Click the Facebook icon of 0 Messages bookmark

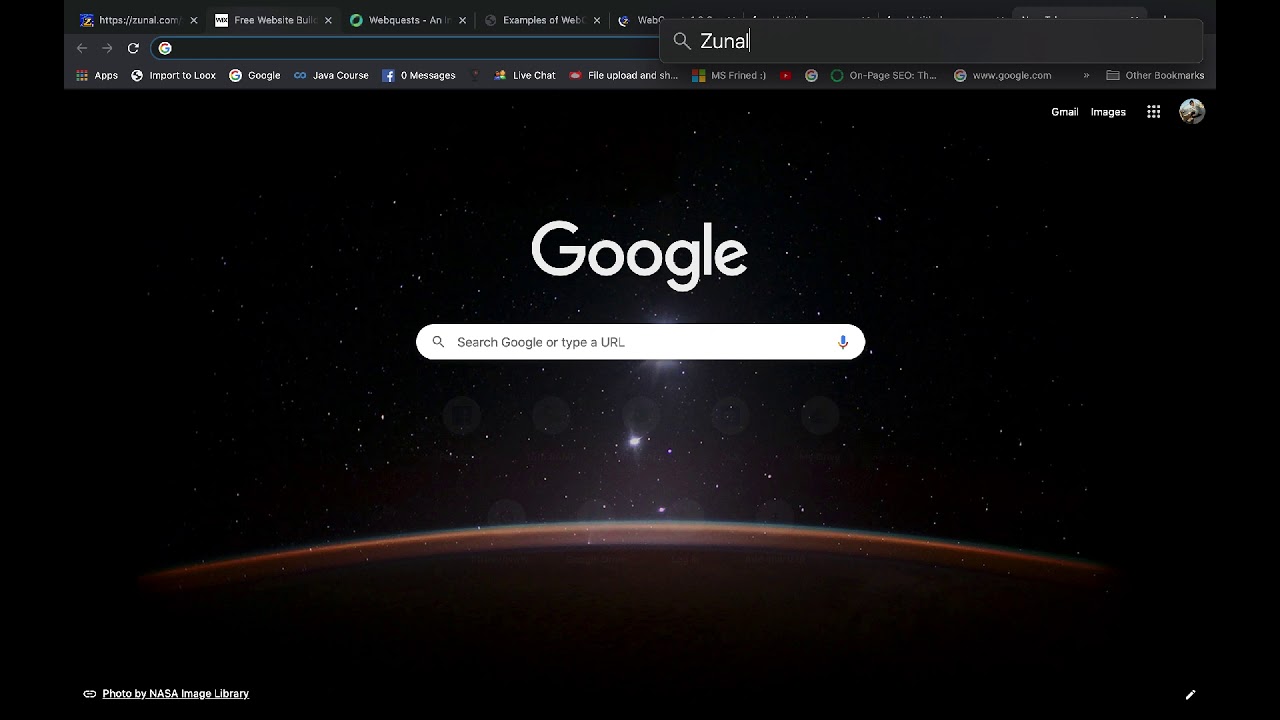click(x=388, y=75)
